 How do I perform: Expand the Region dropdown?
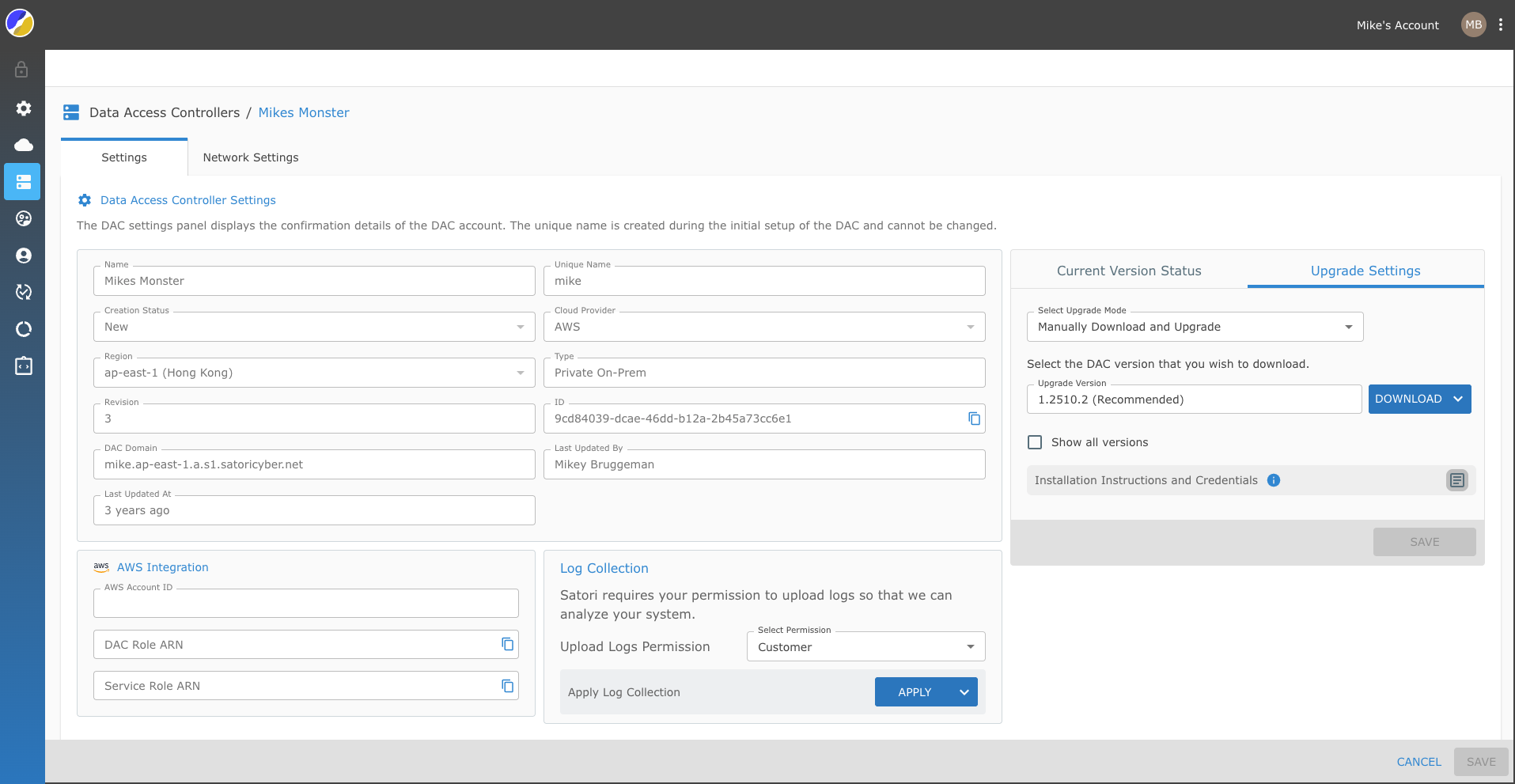[314, 373]
